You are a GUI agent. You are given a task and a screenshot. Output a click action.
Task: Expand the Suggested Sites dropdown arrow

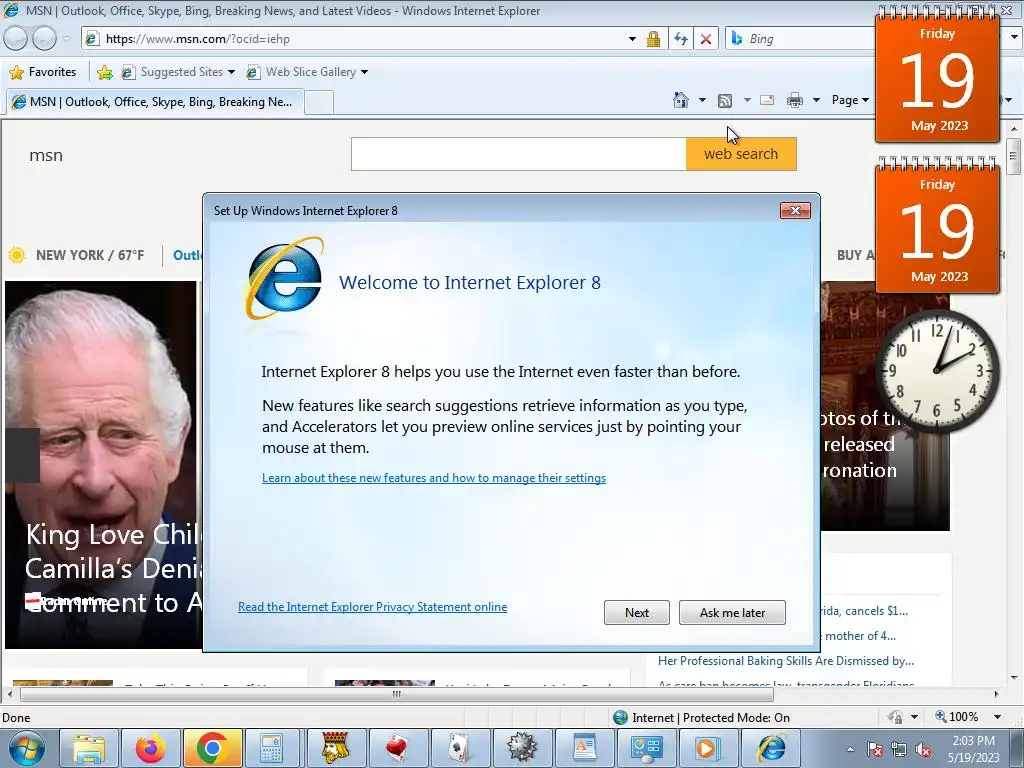point(231,72)
